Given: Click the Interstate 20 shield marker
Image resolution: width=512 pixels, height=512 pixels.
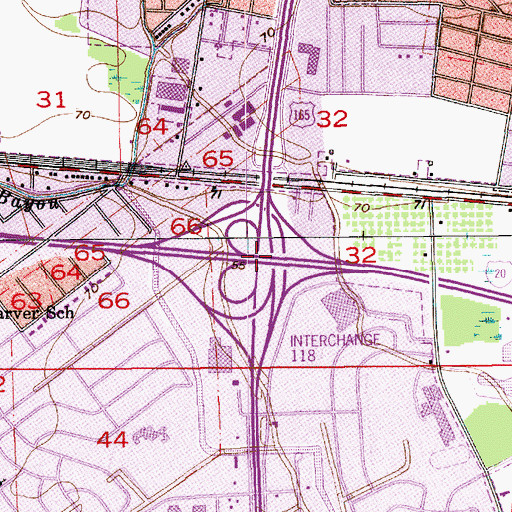Looking at the screenshot, I should click(499, 273).
